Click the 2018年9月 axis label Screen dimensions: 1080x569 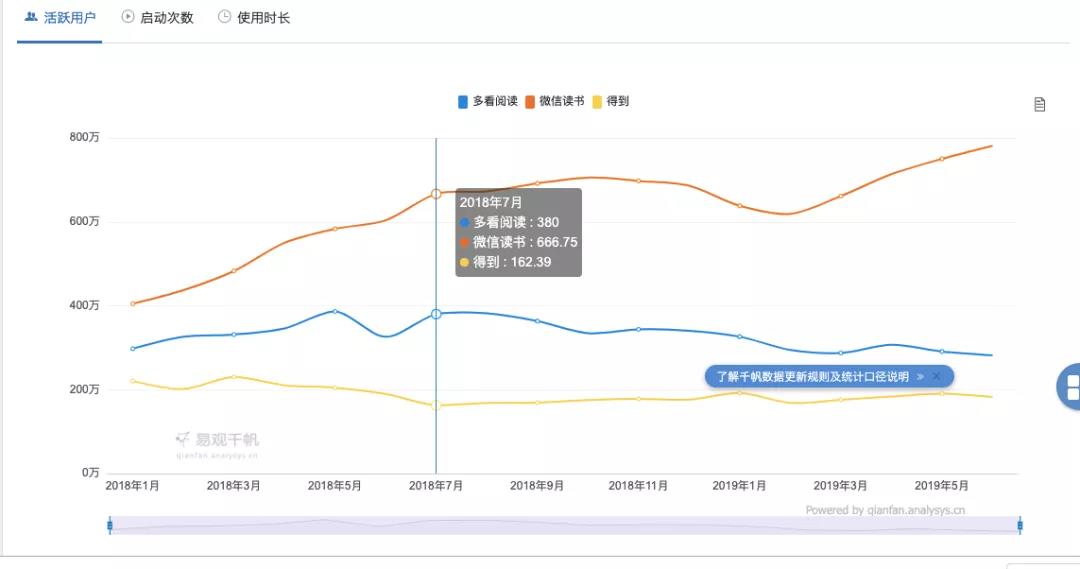point(537,486)
